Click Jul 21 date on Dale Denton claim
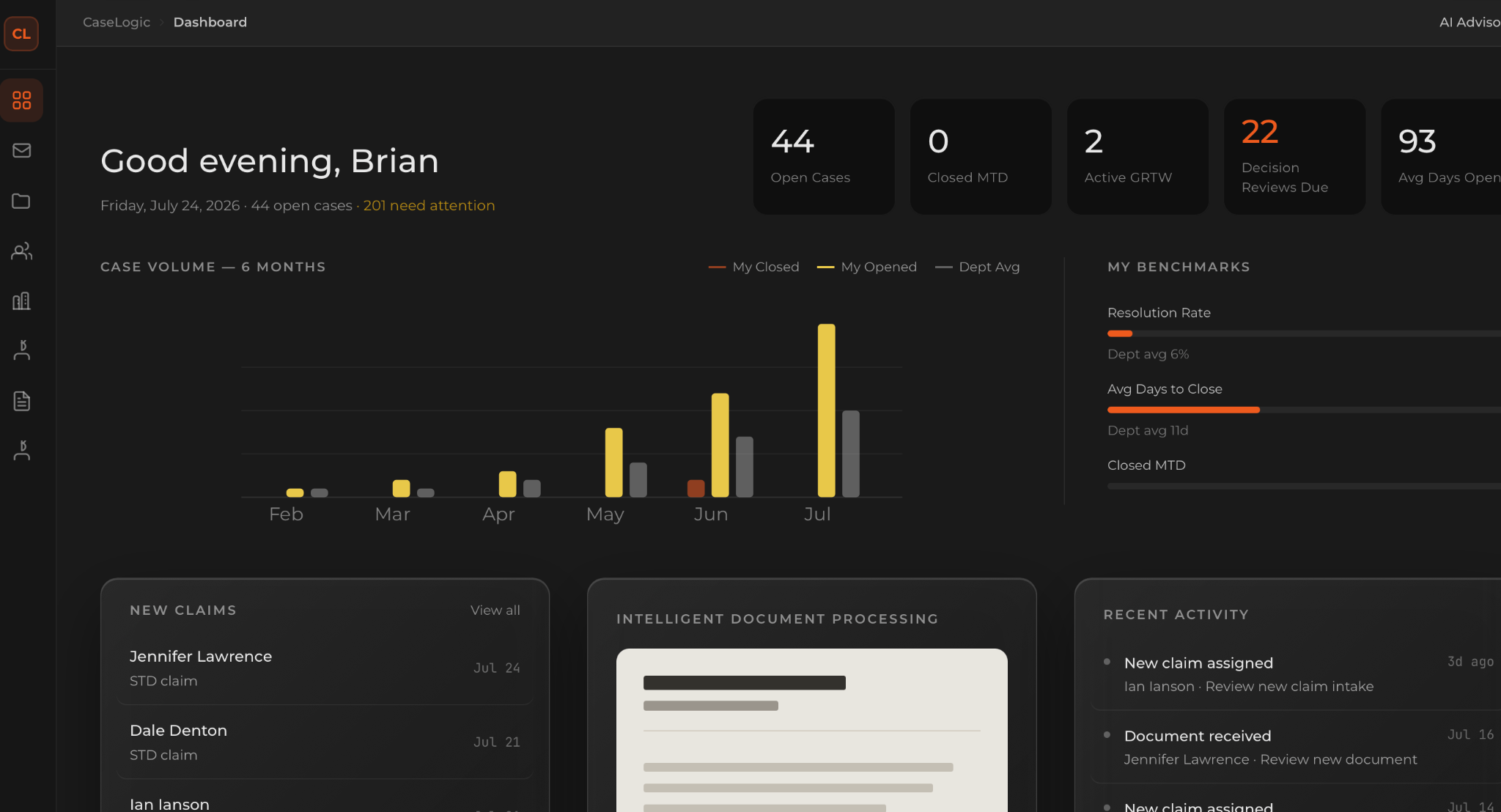 click(x=497, y=742)
